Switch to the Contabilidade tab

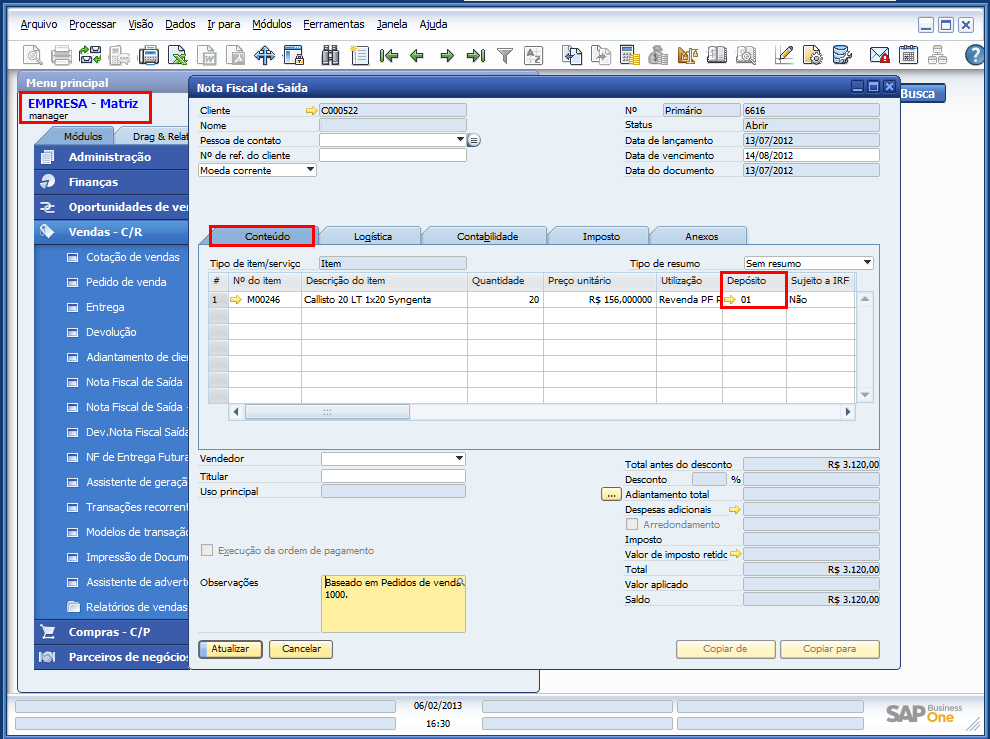point(487,236)
